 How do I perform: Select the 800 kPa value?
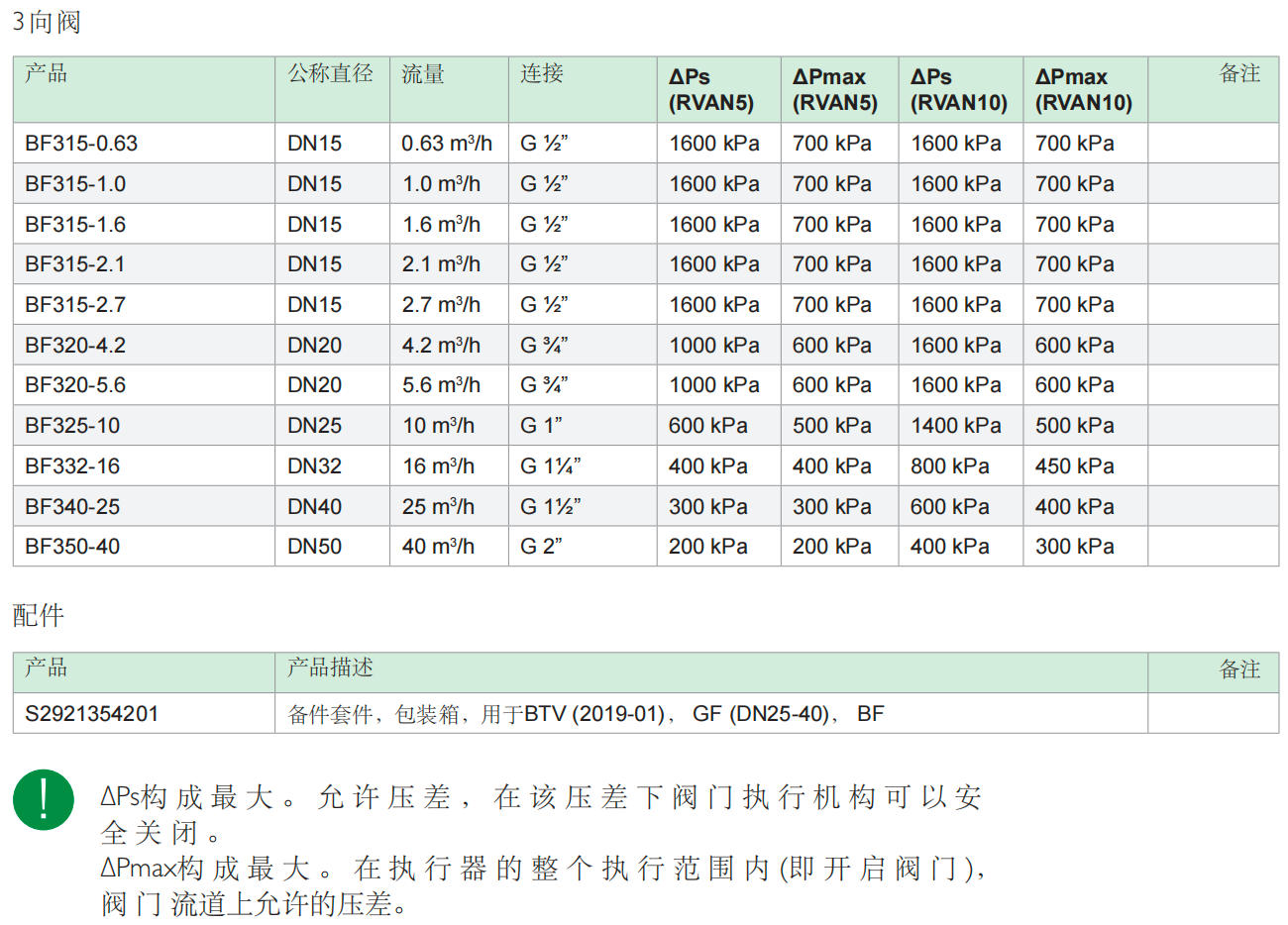[x=949, y=466]
